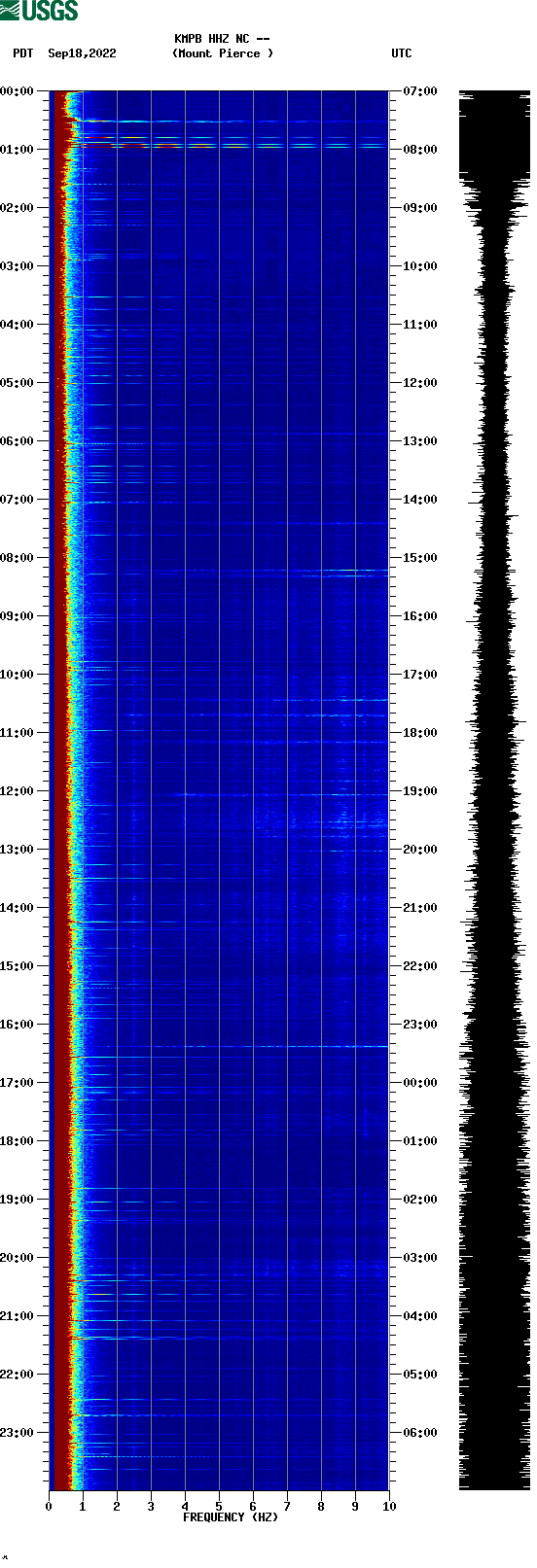The image size is (537, 1568).
Task: Click the 05:00 PDT time label
Action: tap(18, 383)
